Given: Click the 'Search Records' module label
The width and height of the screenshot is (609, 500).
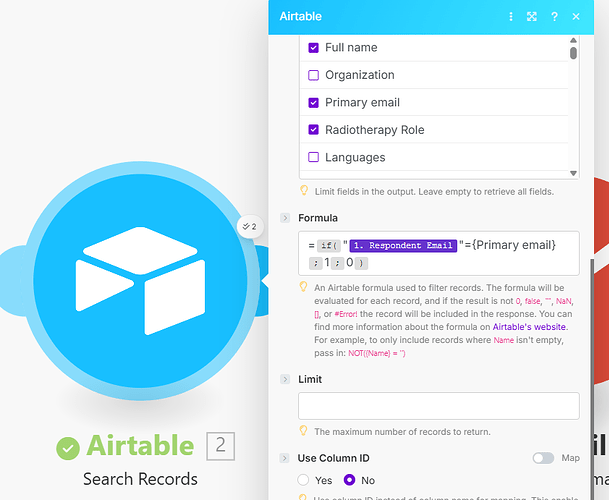Looking at the screenshot, I should click(140, 479).
